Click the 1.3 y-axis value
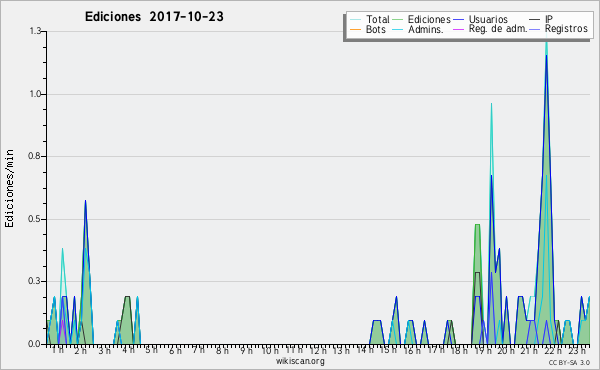This screenshot has height=370, width=600. coord(35,31)
